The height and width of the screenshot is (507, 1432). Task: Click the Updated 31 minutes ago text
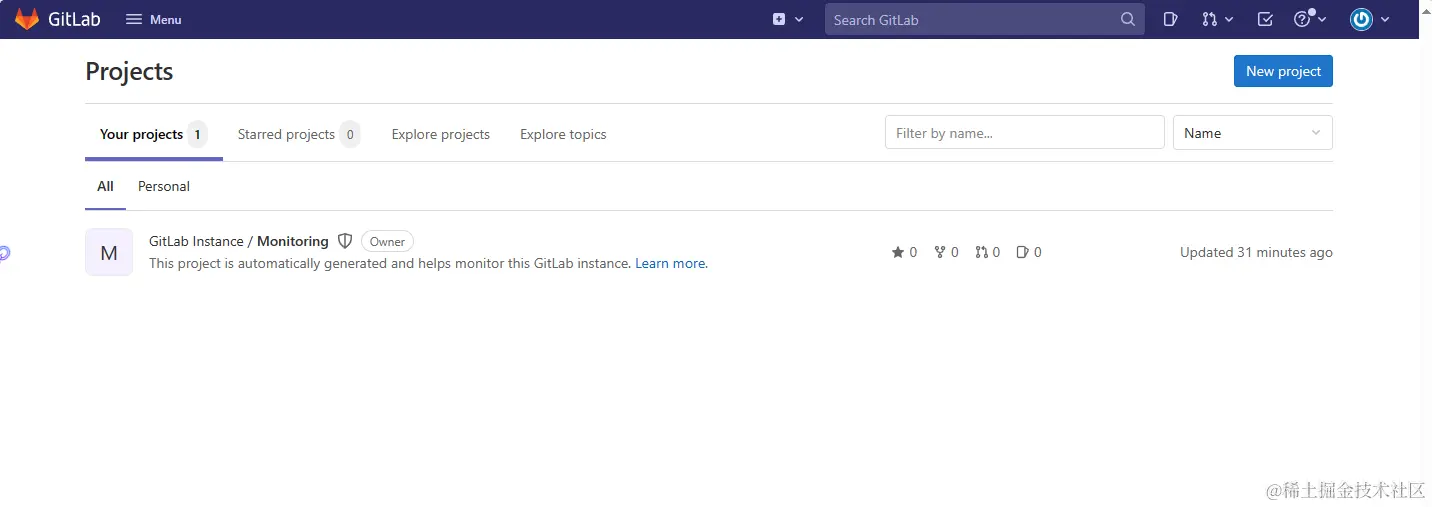tap(1256, 252)
